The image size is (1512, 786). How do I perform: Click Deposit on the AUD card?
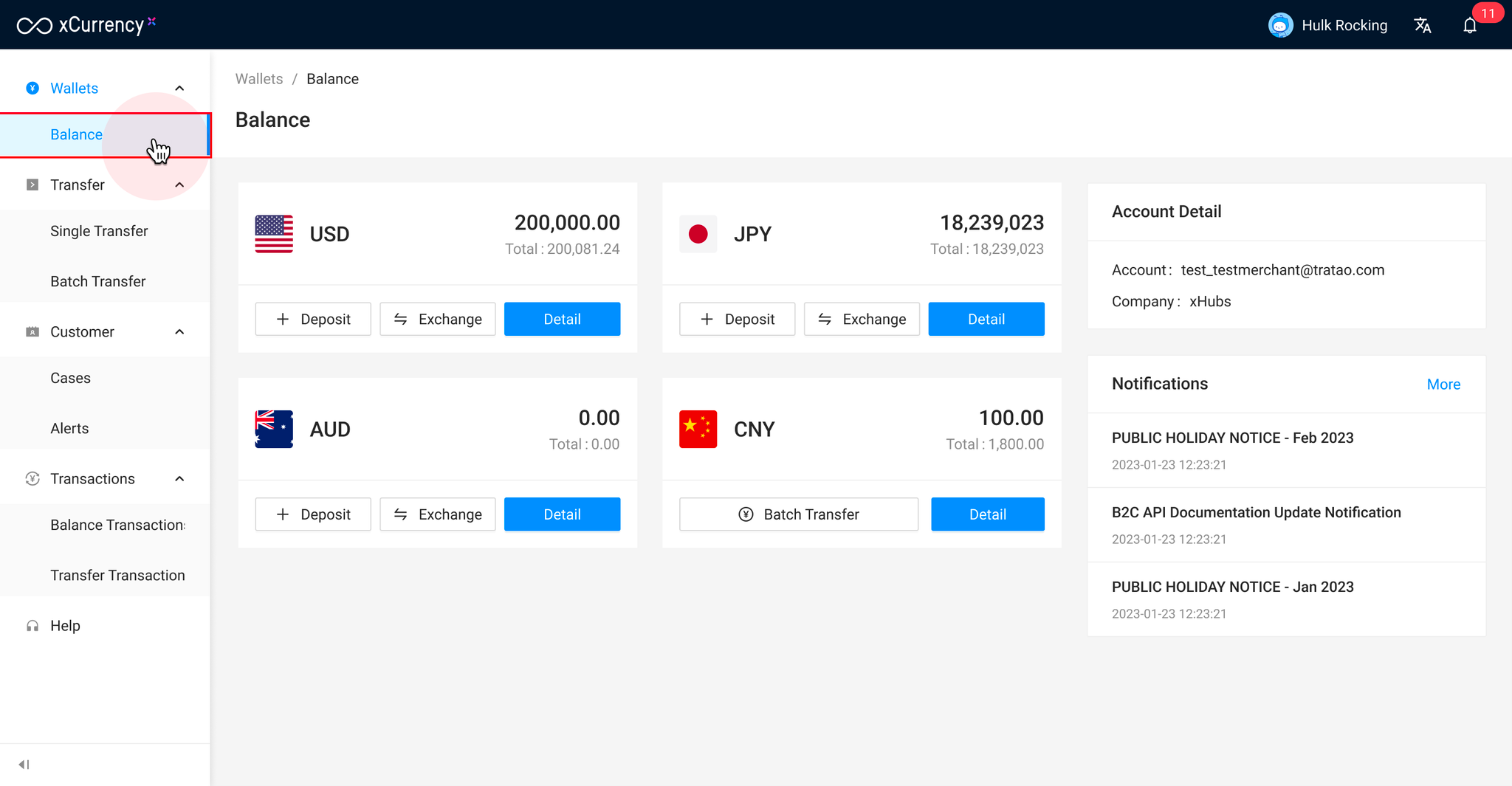pos(313,514)
